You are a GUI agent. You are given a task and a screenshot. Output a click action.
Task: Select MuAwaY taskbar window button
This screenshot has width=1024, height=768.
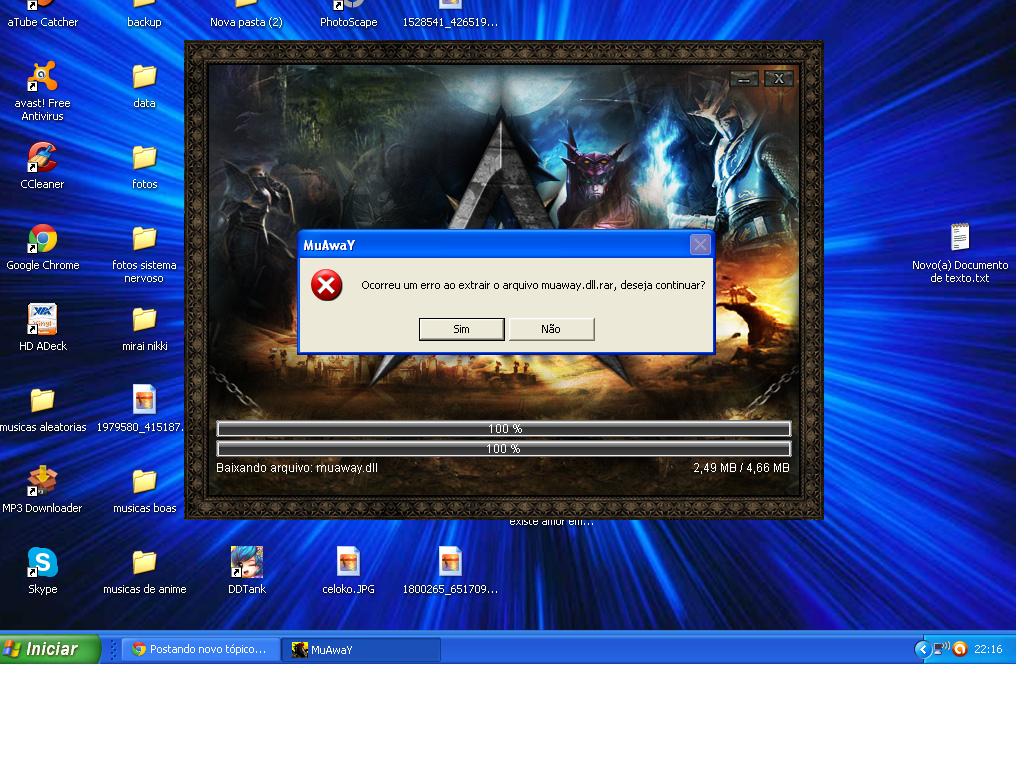tap(360, 649)
